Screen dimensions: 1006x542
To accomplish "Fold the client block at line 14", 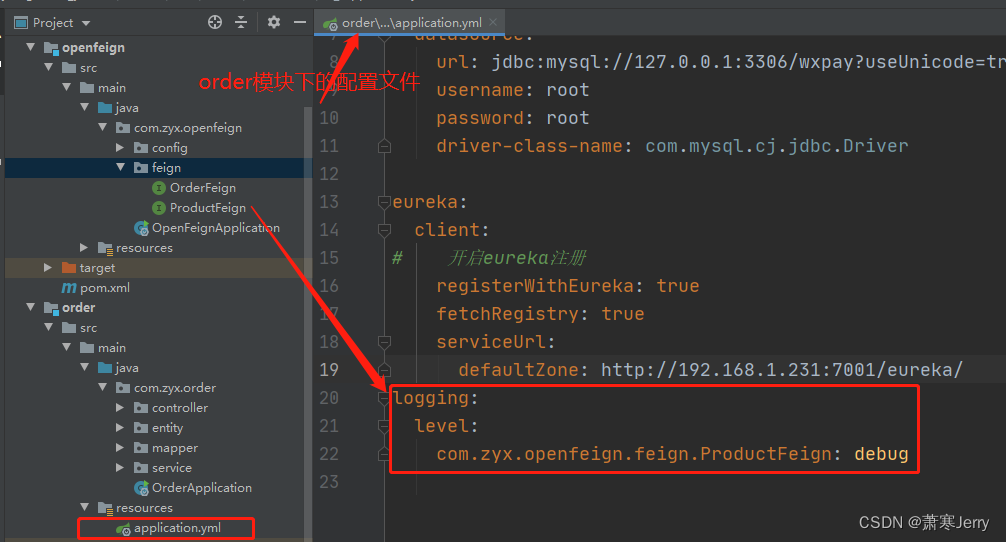I will point(384,230).
